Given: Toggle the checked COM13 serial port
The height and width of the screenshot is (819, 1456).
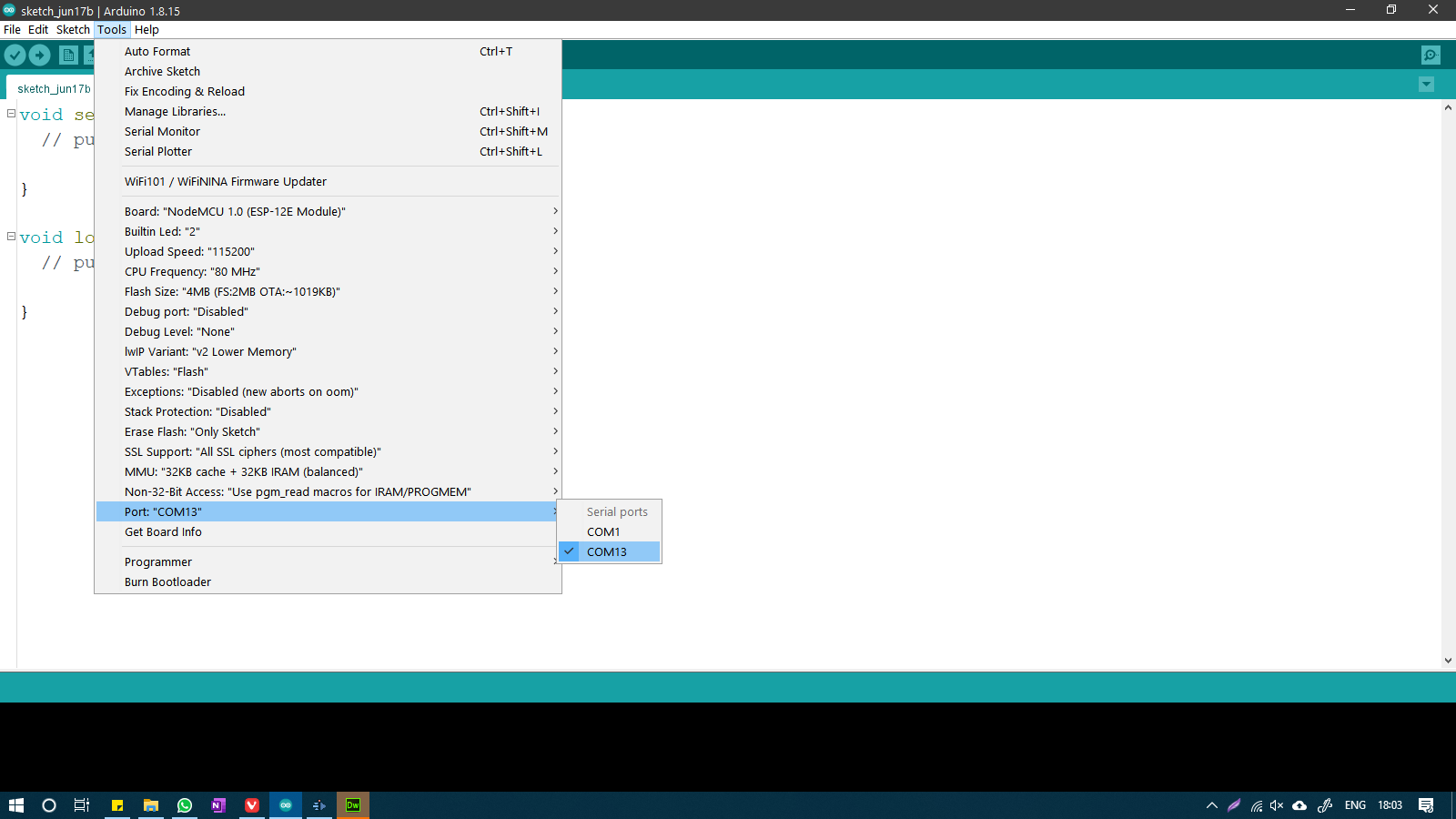Looking at the screenshot, I should (610, 552).
